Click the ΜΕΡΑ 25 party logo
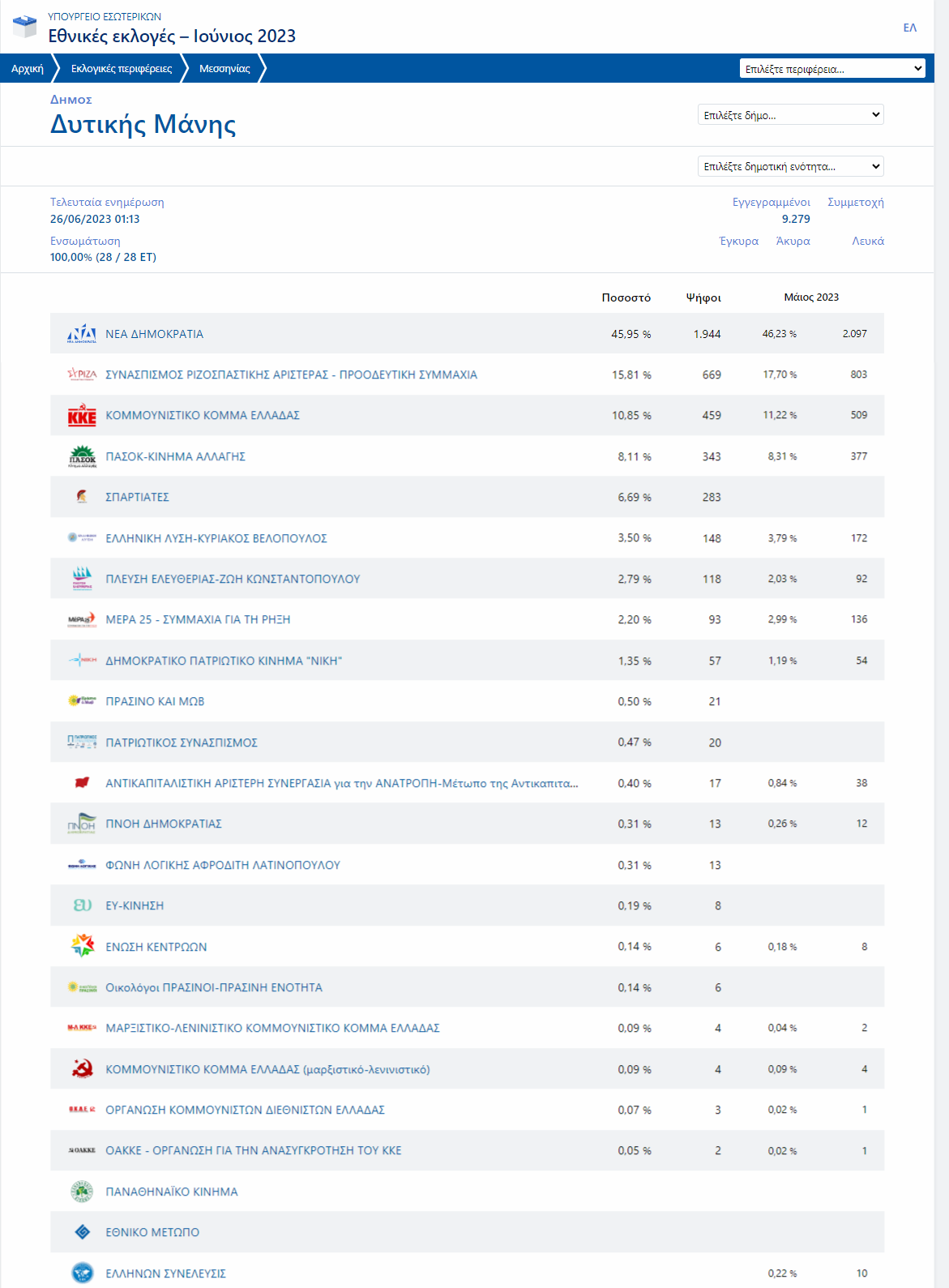 coord(82,619)
